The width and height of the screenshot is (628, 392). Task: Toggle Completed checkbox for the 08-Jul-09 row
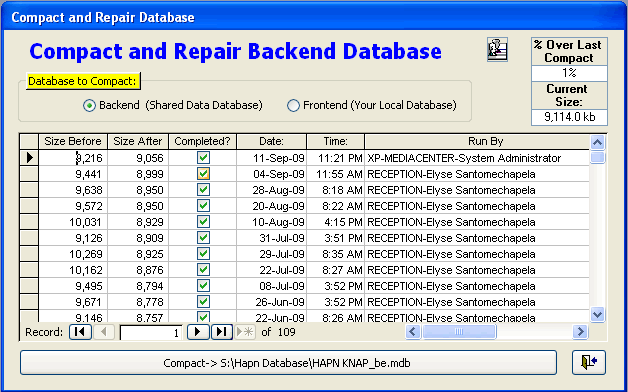(x=203, y=286)
